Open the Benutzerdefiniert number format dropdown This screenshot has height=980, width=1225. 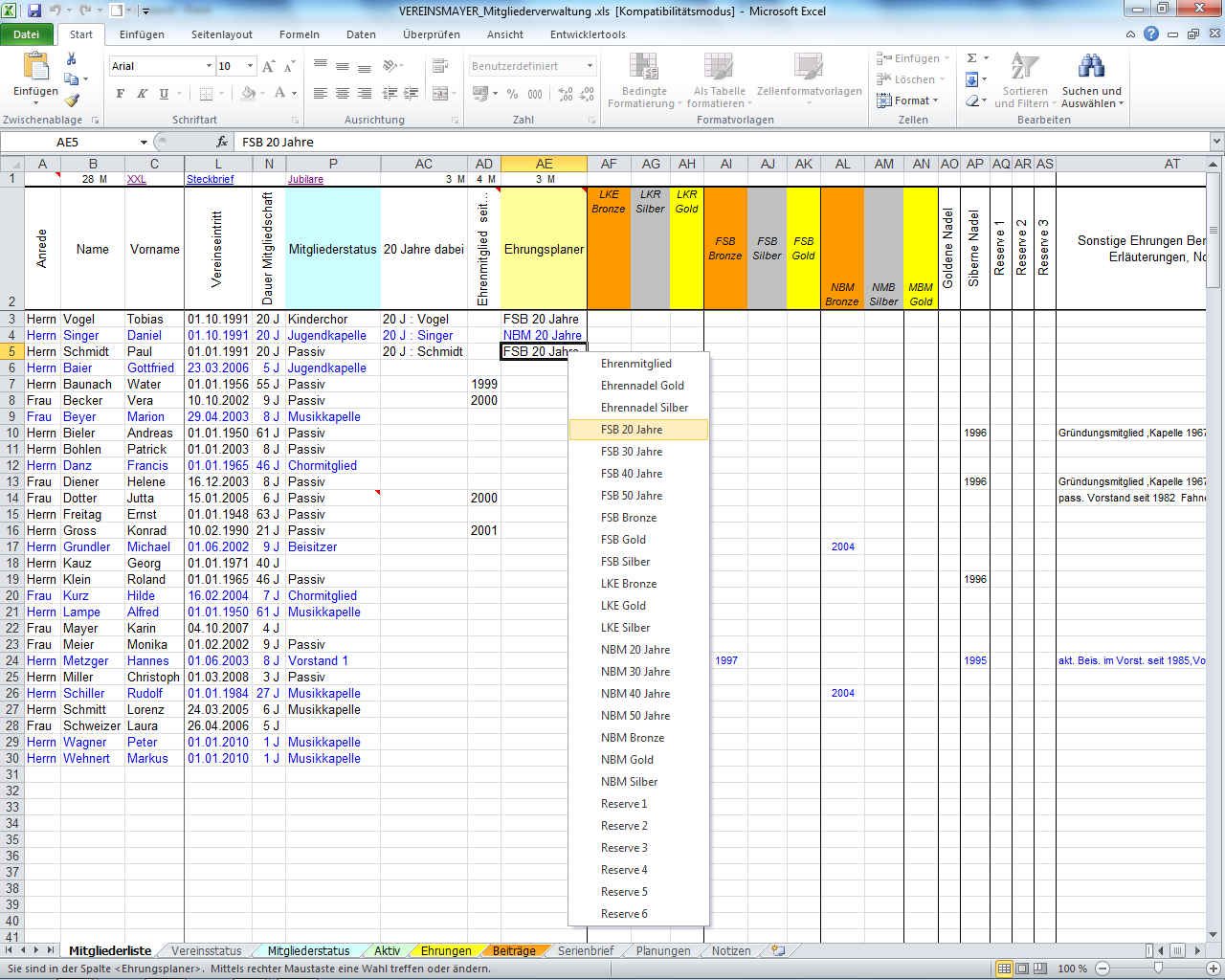click(590, 66)
